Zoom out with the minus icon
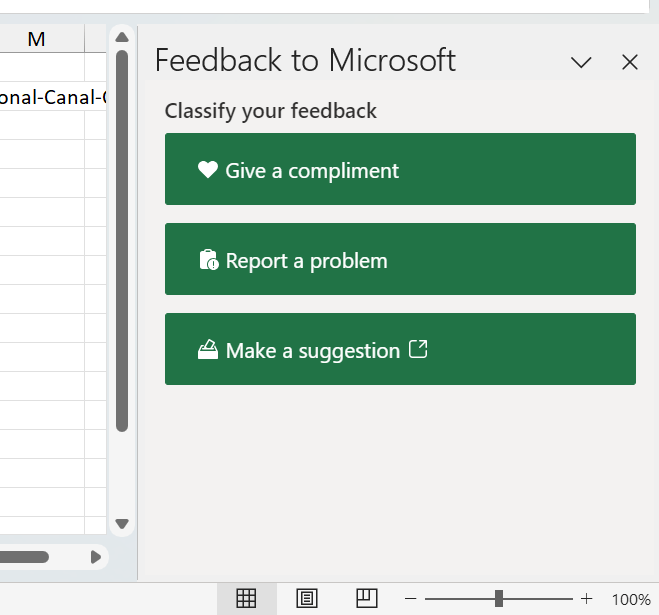Image resolution: width=659 pixels, height=615 pixels. click(411, 599)
